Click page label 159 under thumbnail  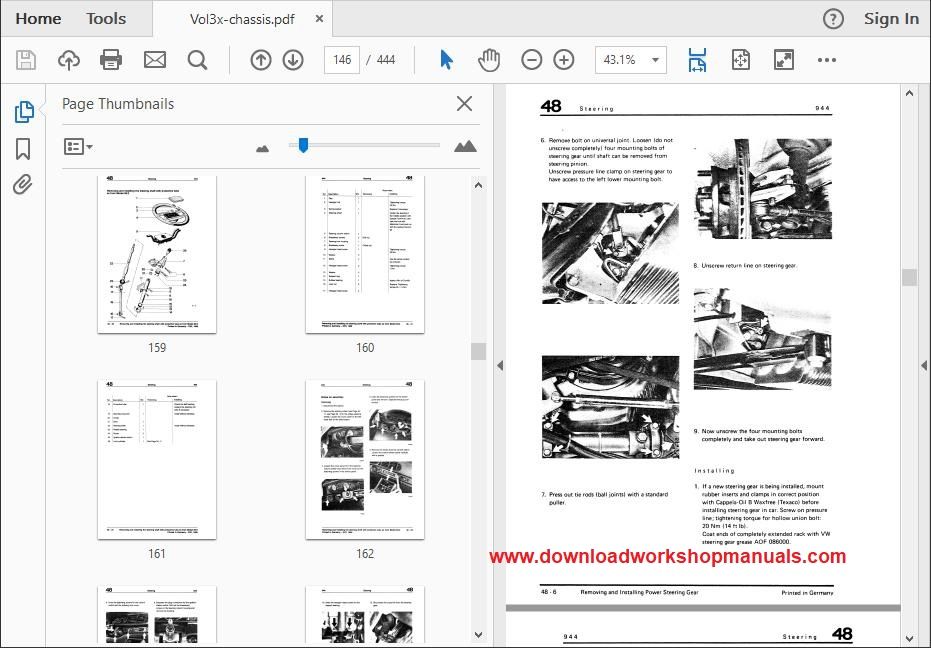[157, 347]
